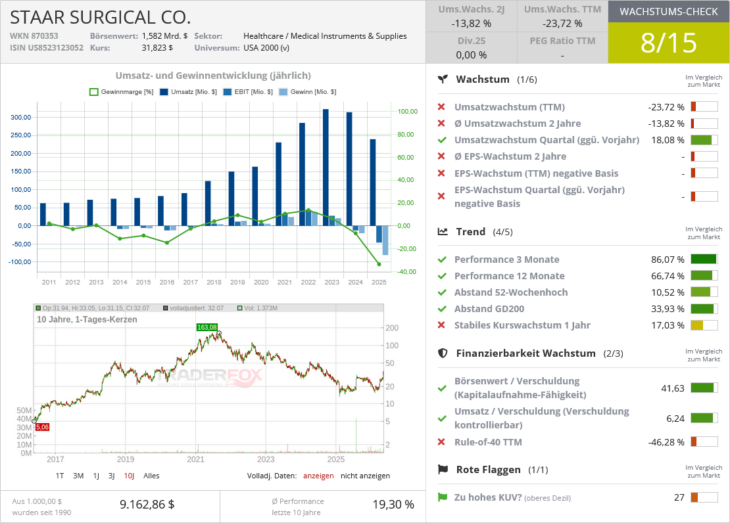Image resolution: width=730 pixels, height=523 pixels.
Task: Click green check next to Umsatz / Verschuldung
Action: coord(442,418)
